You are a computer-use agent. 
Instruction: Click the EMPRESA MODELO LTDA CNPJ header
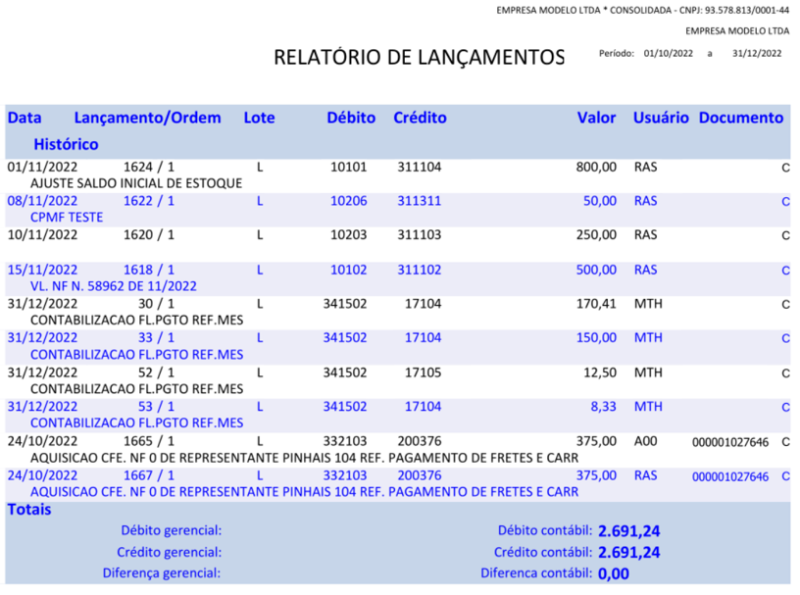[x=640, y=8]
